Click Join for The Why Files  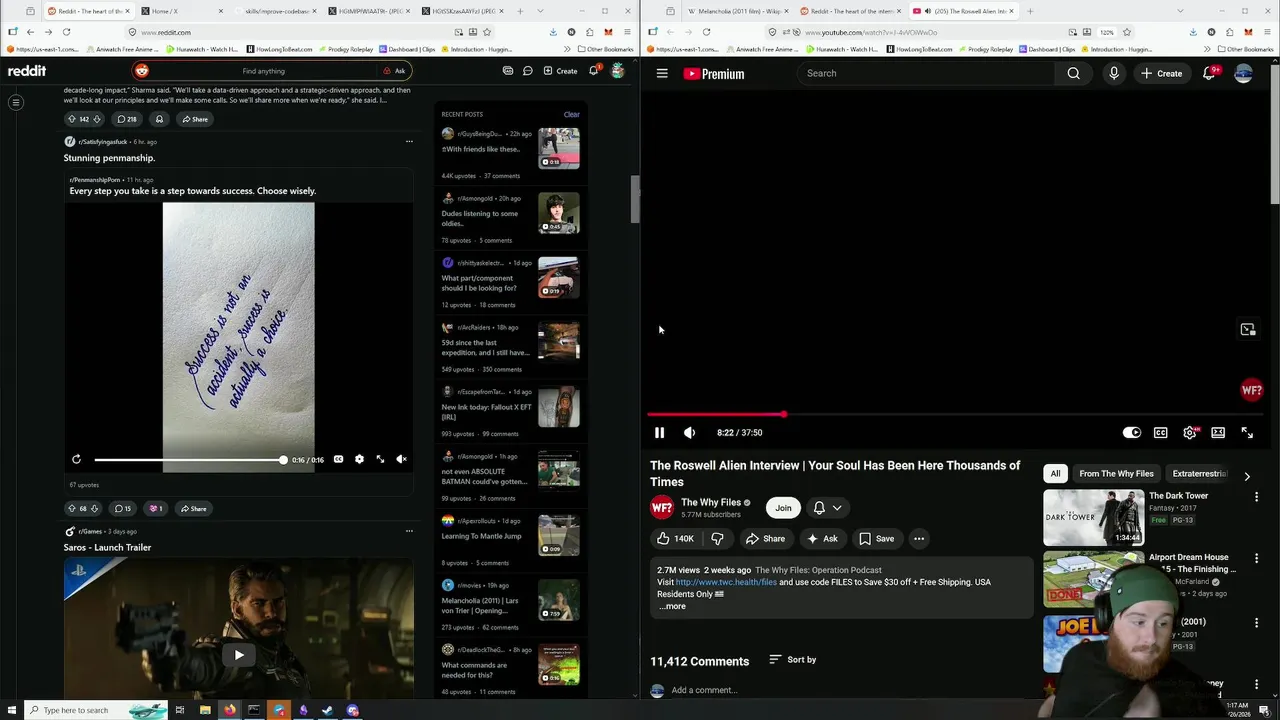tap(783, 508)
